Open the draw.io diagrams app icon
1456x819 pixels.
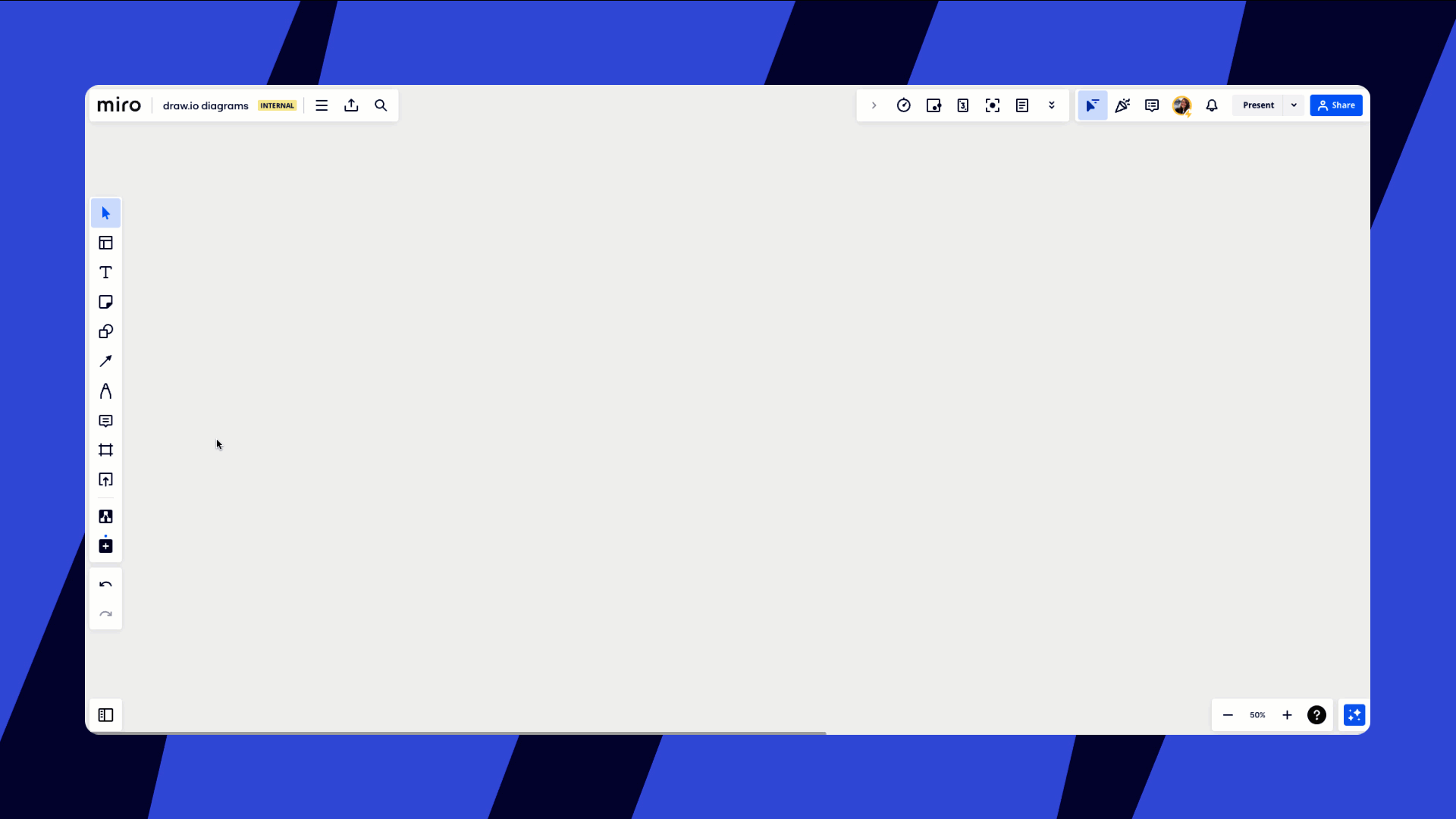105,516
